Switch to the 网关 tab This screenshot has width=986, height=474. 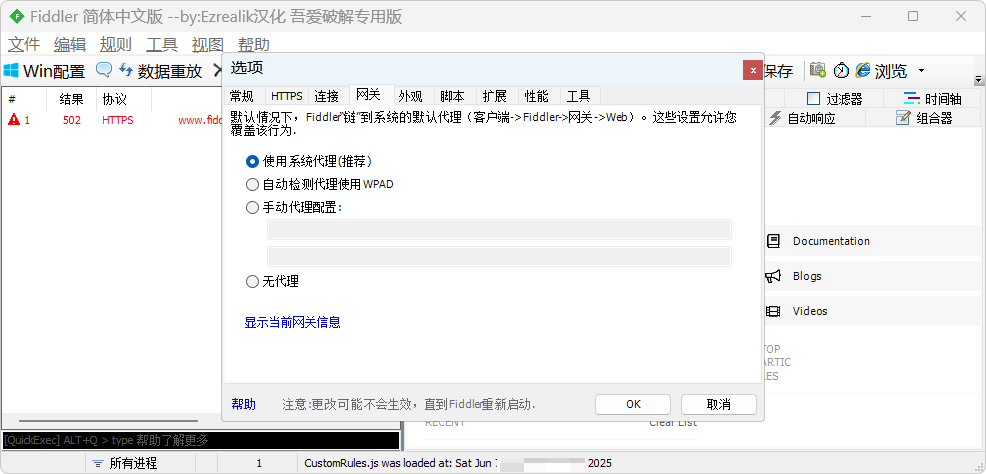(x=368, y=95)
